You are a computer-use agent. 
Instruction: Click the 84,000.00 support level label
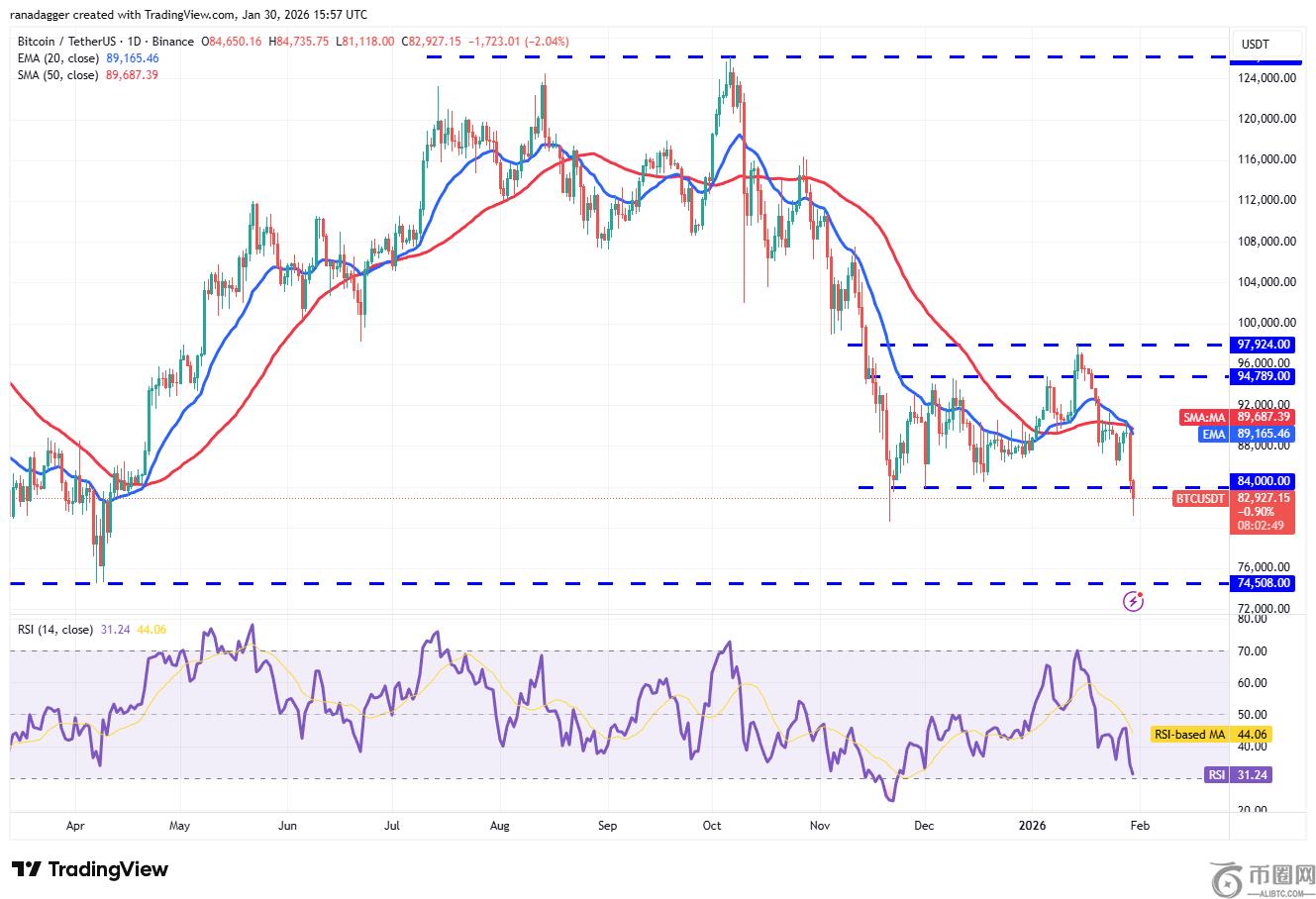coord(1264,481)
